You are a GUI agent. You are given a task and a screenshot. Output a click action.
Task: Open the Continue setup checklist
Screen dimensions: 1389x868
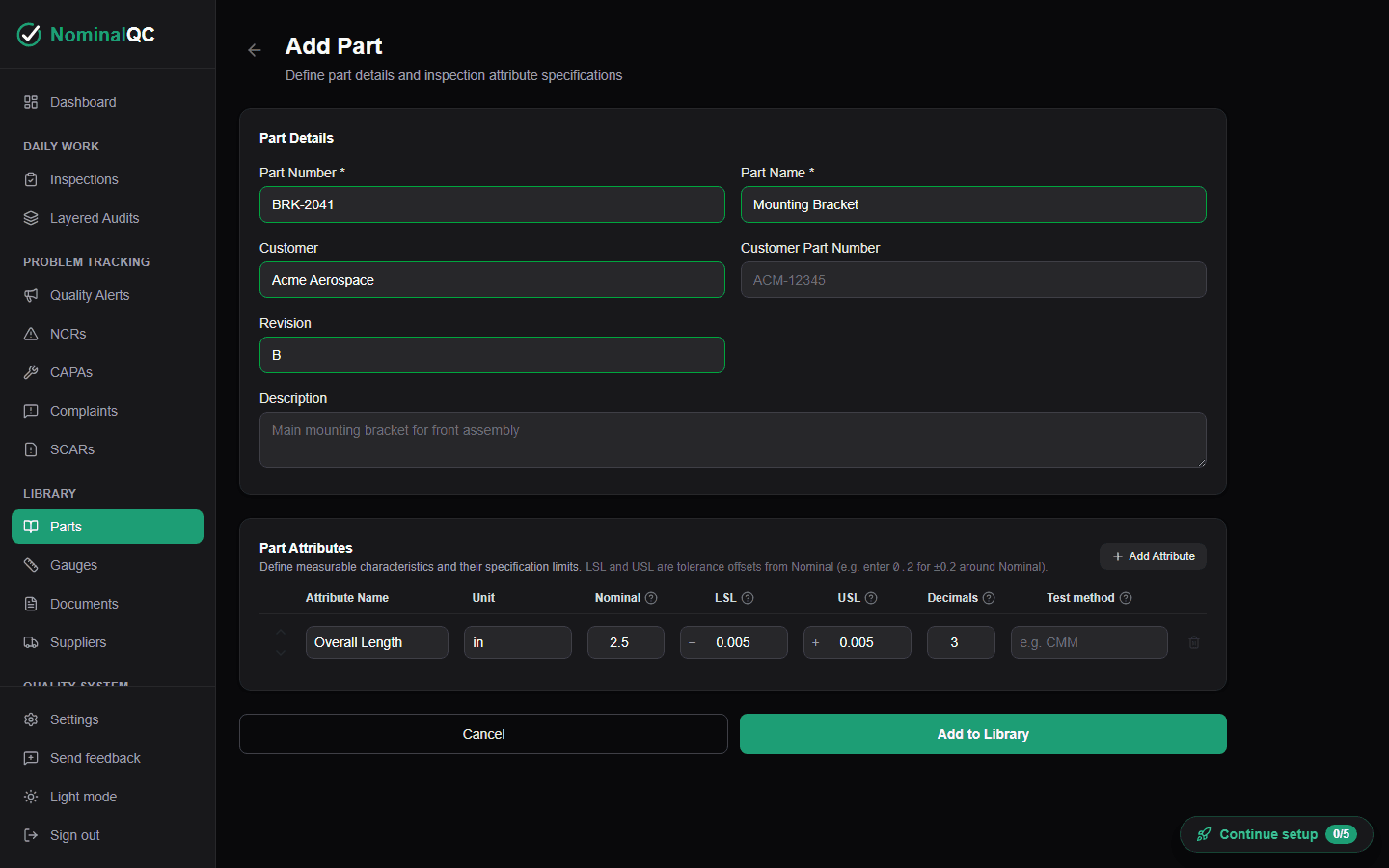(x=1276, y=834)
